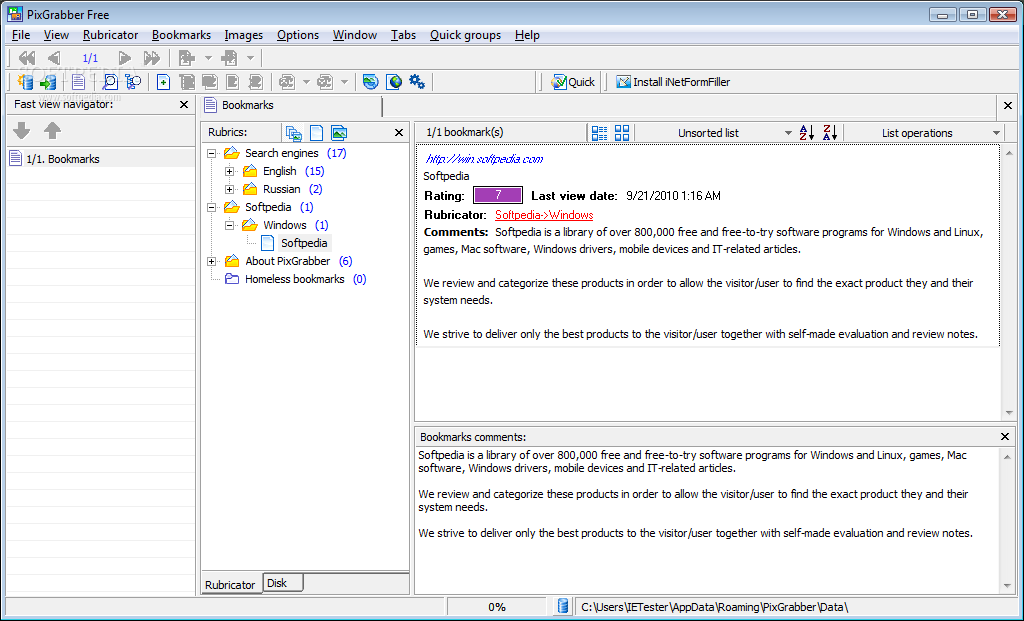The image size is (1024, 621).
Task: Click the Quick button
Action: tap(573, 82)
